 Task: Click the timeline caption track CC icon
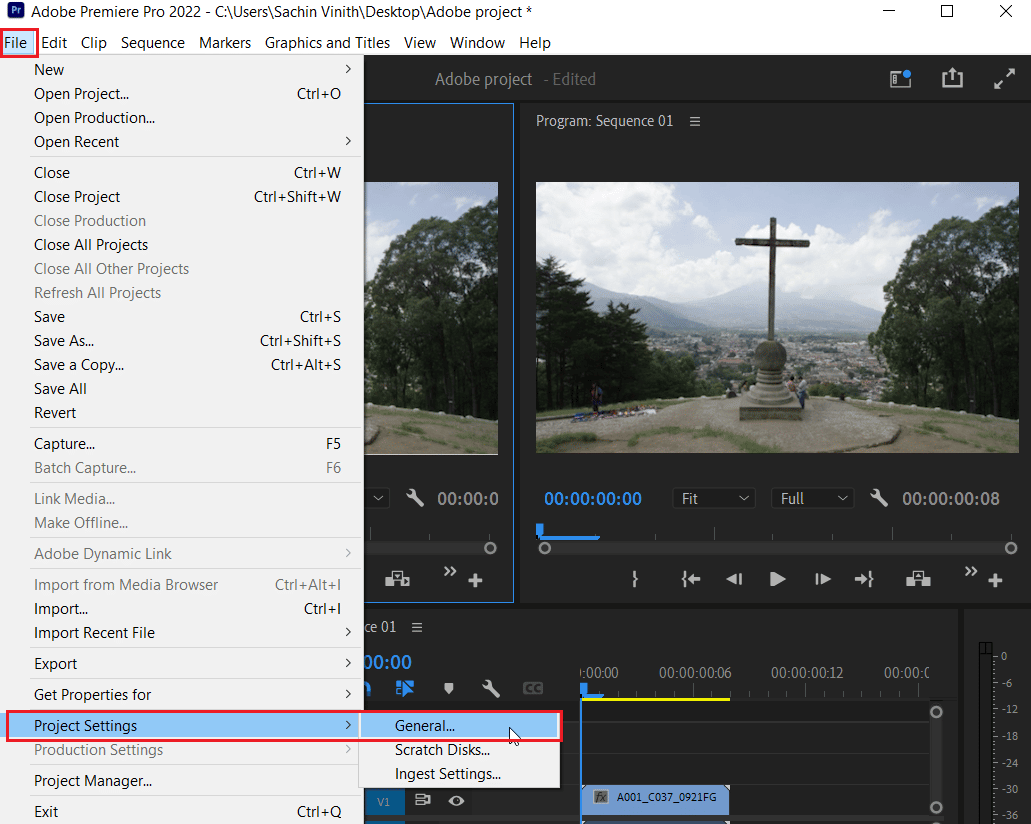[x=533, y=689]
